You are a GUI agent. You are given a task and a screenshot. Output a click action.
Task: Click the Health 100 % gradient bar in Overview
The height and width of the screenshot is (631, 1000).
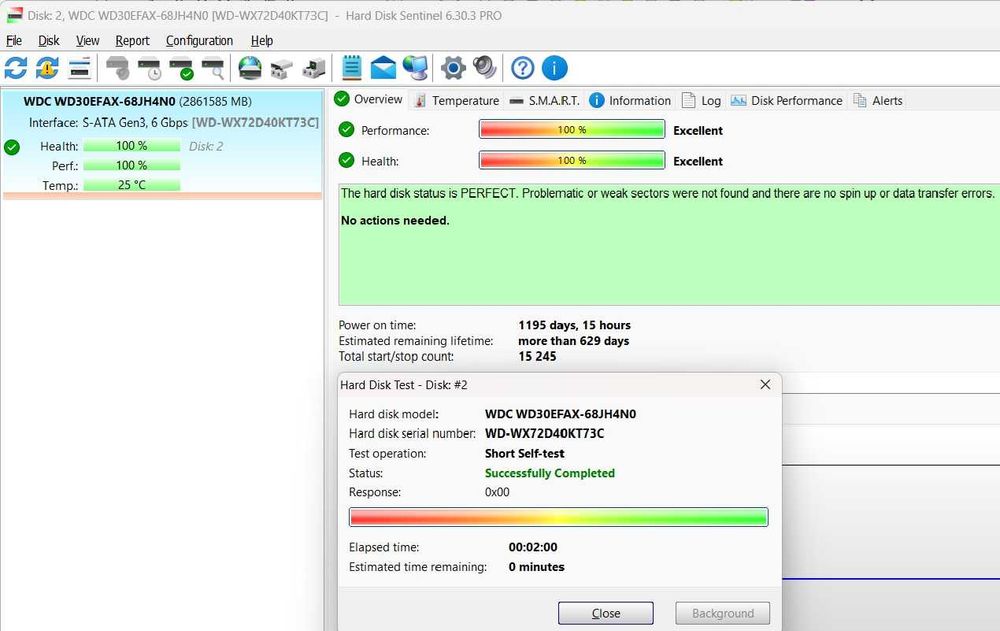click(572, 160)
